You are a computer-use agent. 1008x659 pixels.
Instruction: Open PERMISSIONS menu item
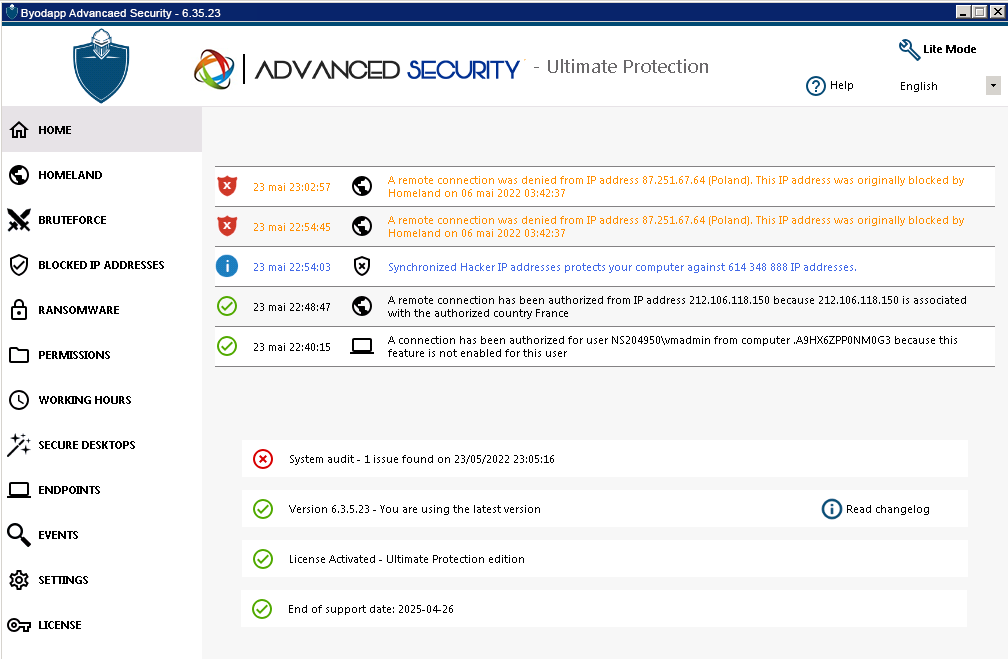click(x=102, y=355)
